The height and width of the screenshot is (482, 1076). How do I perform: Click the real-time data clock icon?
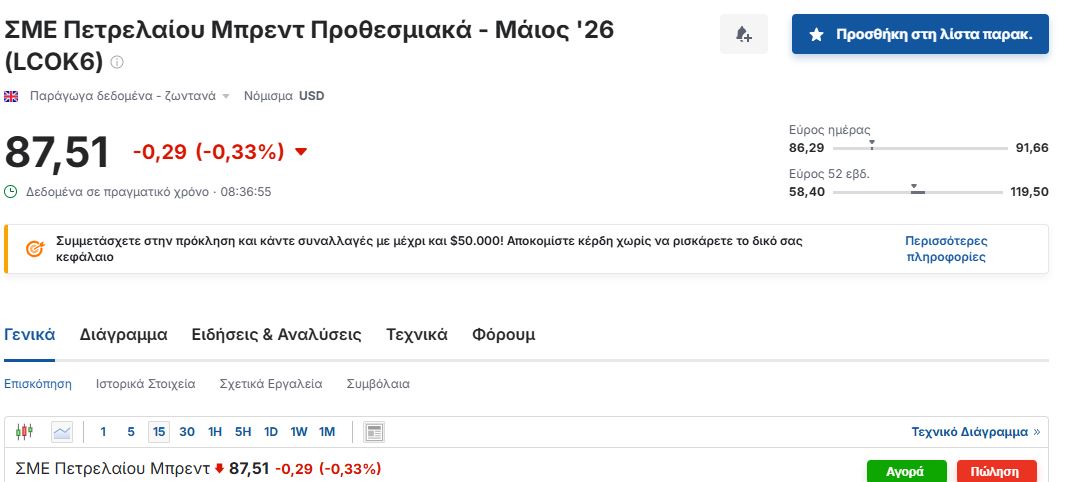11,191
